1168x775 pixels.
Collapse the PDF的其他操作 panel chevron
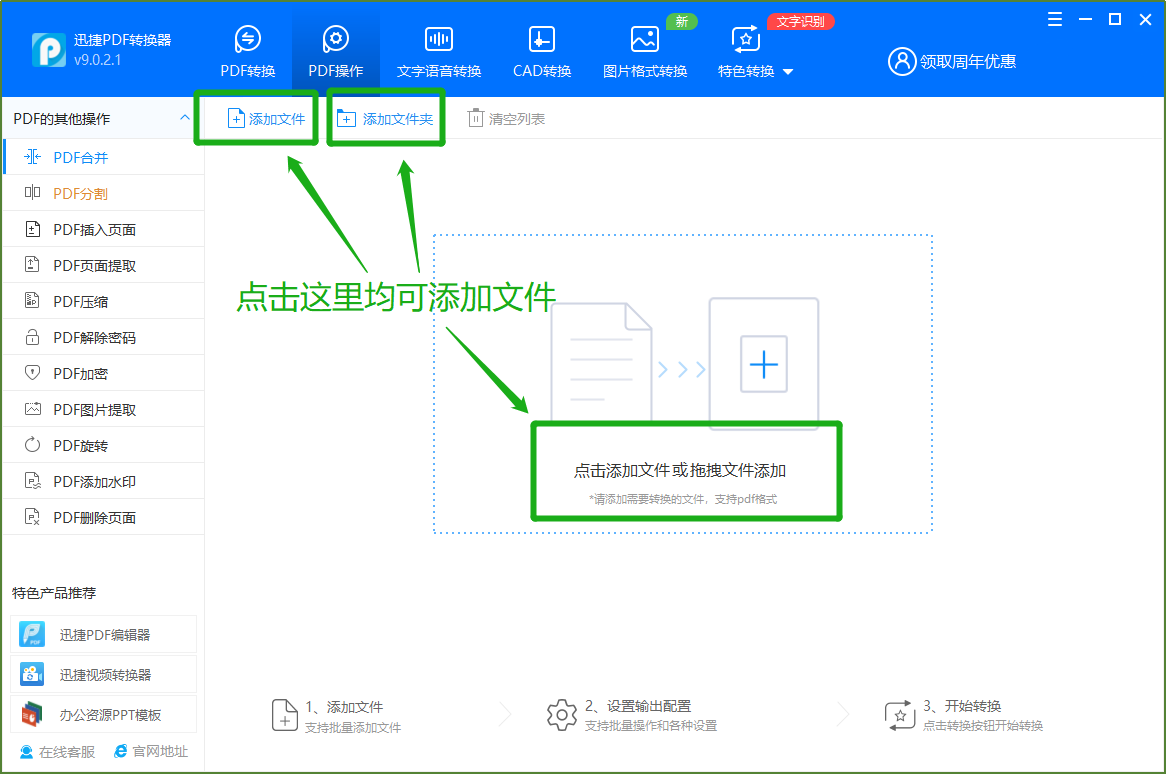185,118
